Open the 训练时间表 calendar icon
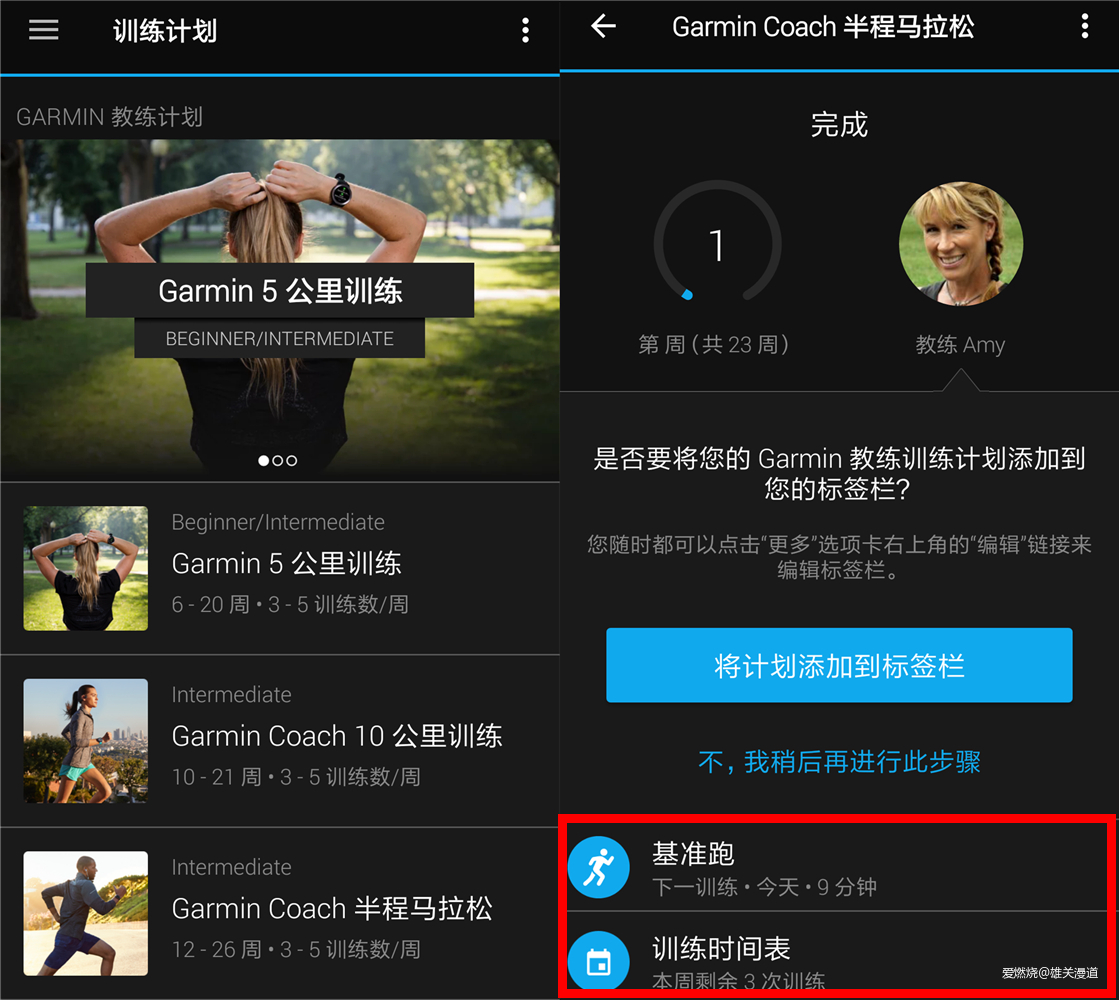 (598, 960)
